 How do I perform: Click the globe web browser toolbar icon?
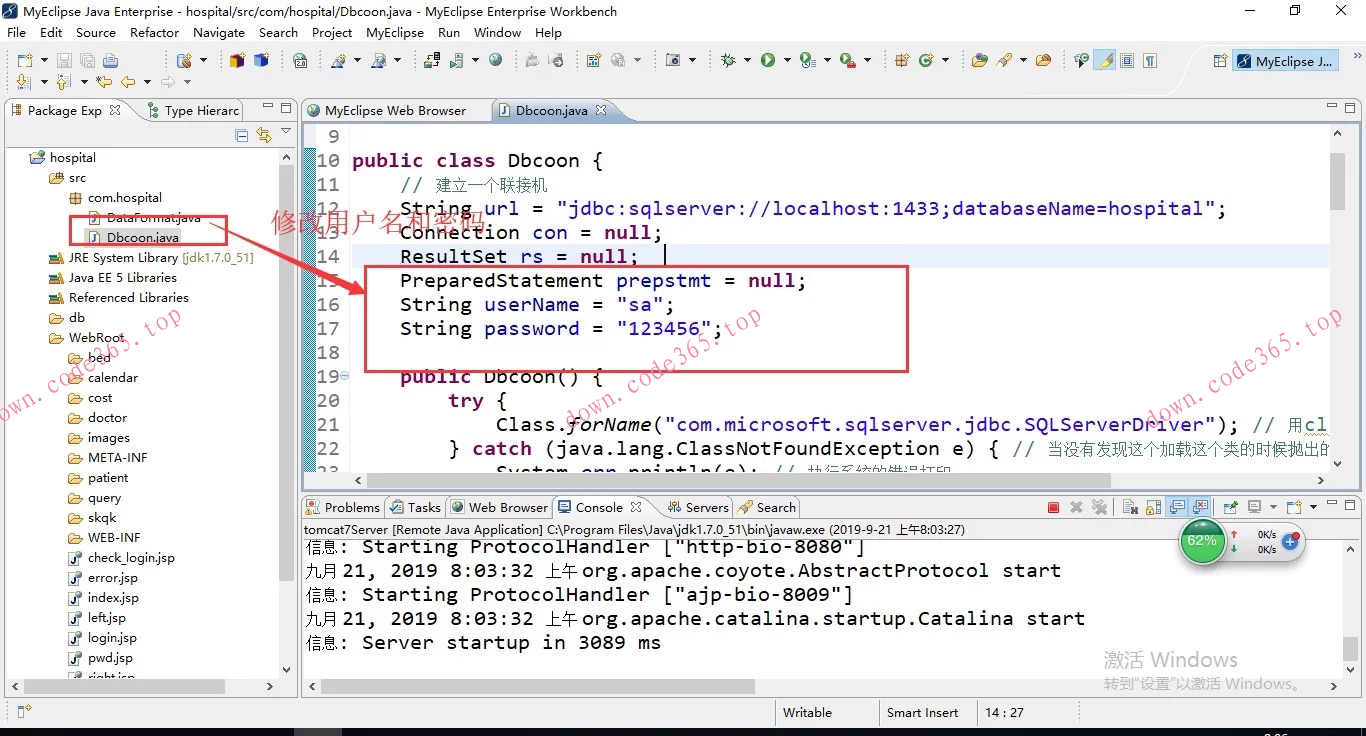495,61
